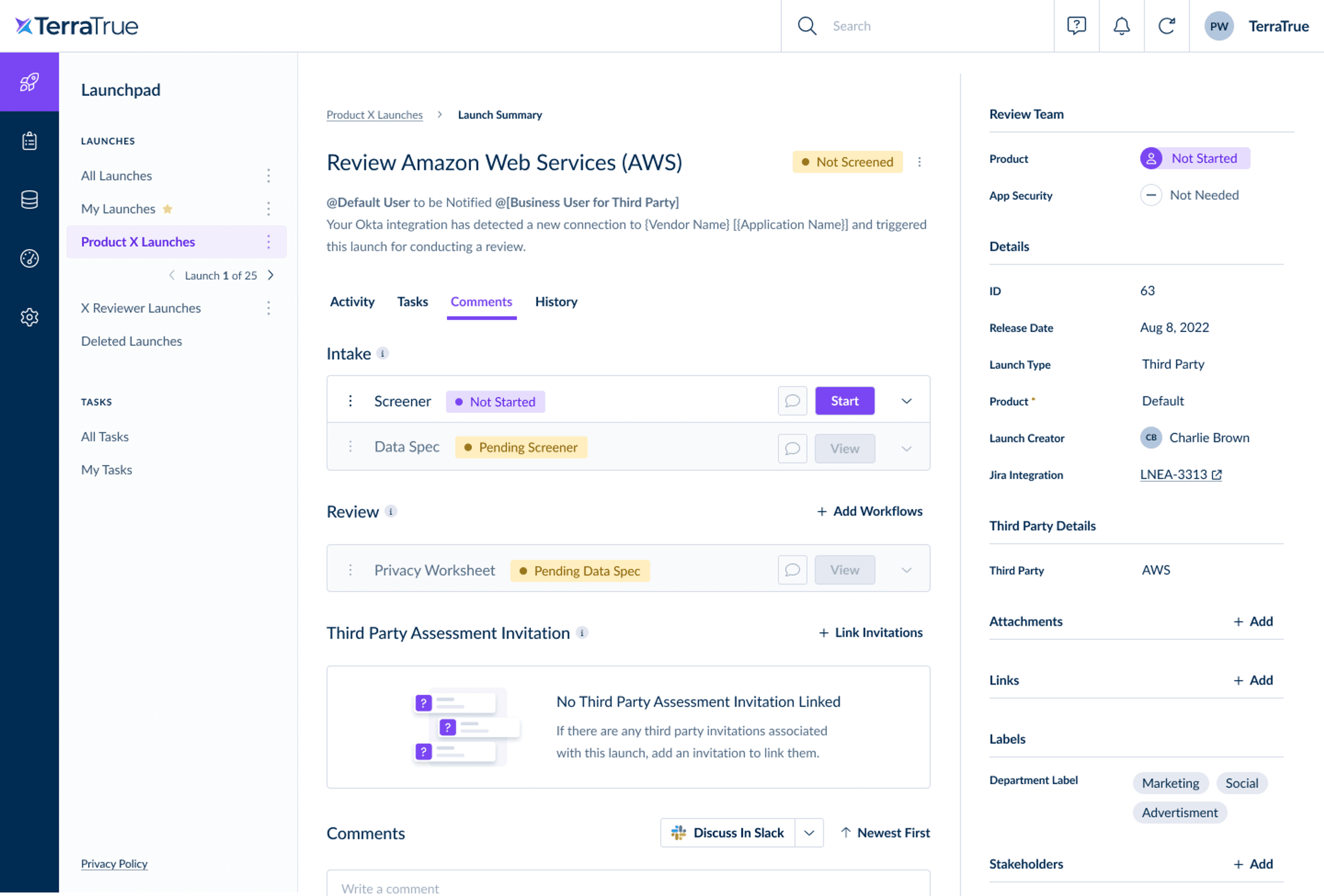The width and height of the screenshot is (1324, 896).
Task: Open Product X Launches breadcrumb link
Action: (x=374, y=115)
